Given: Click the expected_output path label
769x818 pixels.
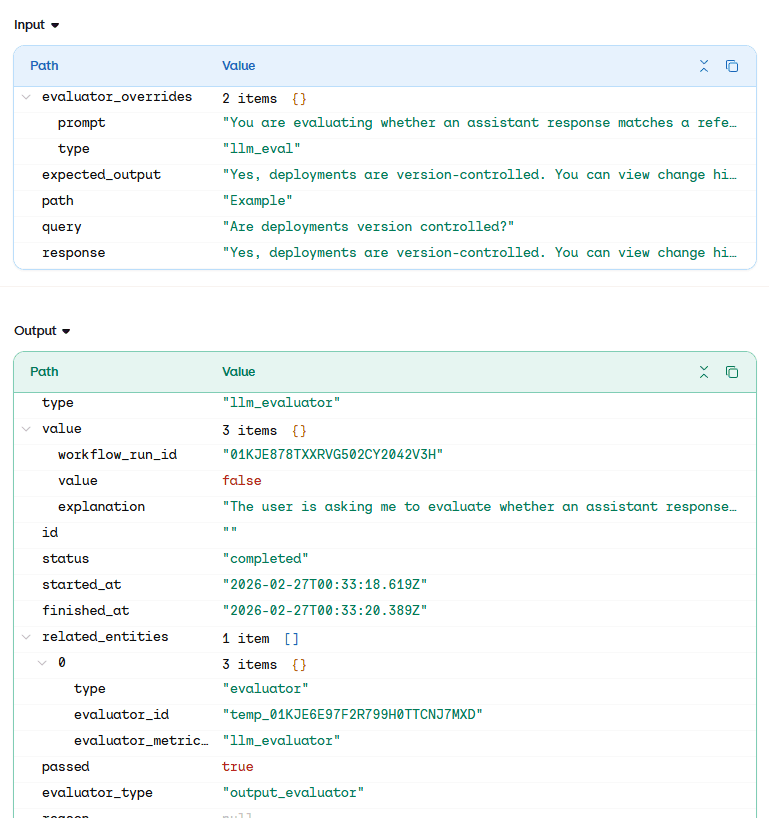Looking at the screenshot, I should click(101, 175).
